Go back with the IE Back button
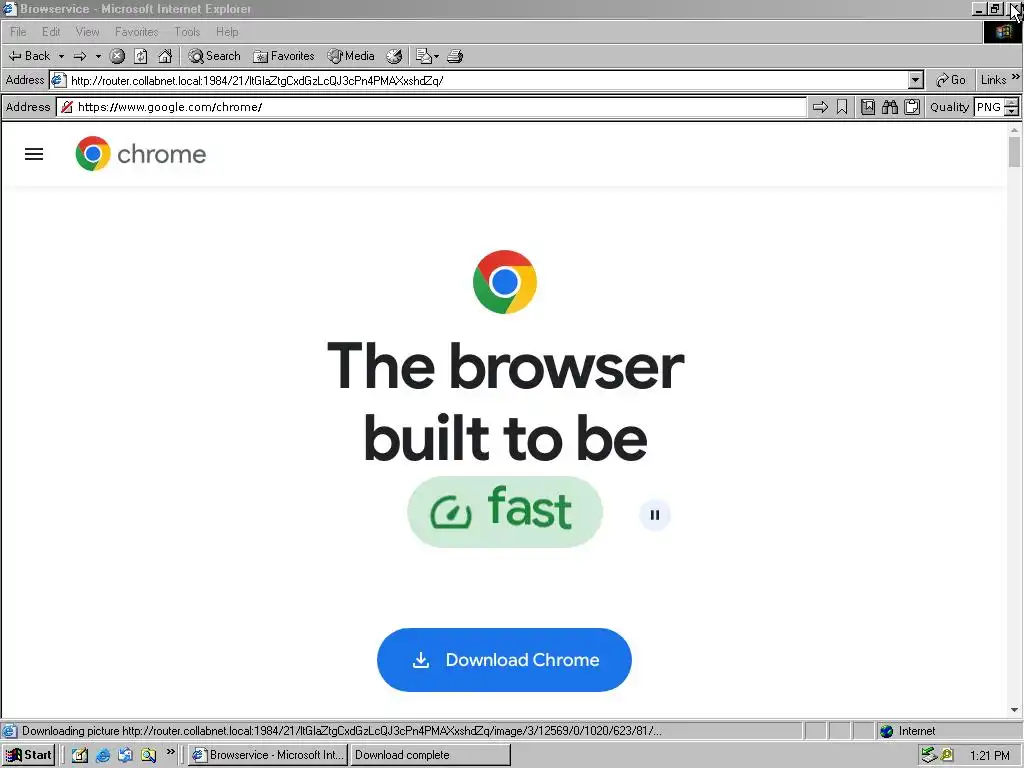This screenshot has width=1024, height=768. tap(29, 56)
